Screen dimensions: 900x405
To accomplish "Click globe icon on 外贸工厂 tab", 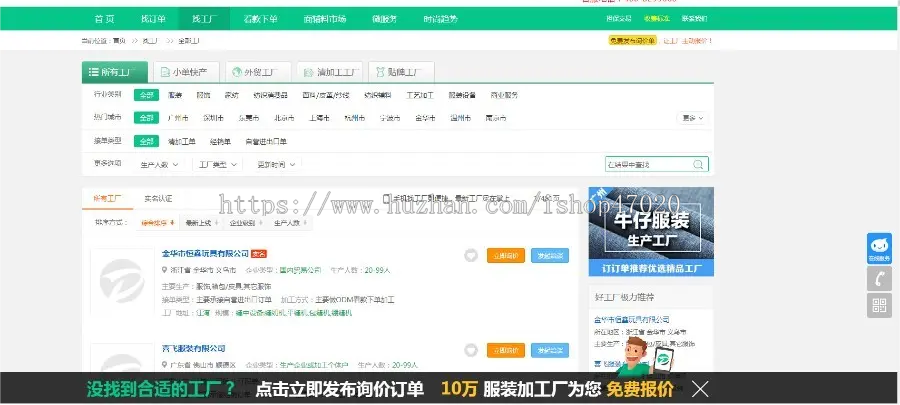I will (x=236, y=72).
